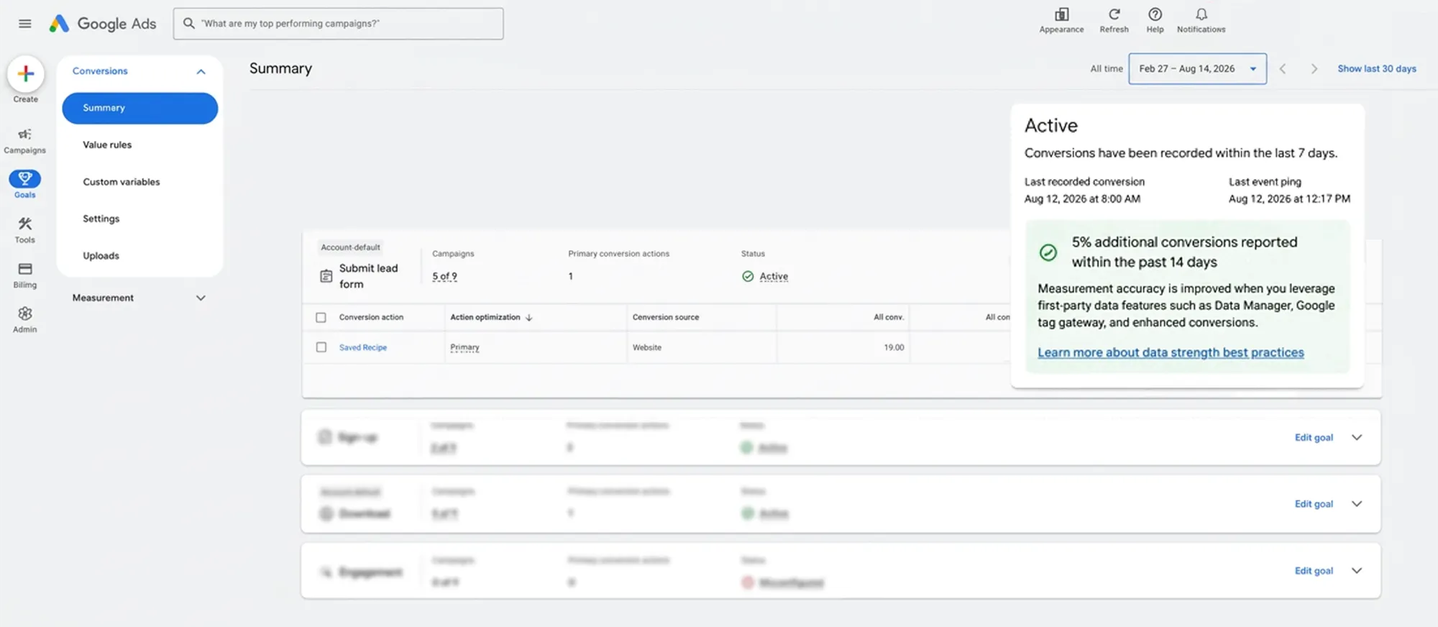Image resolution: width=1438 pixels, height=627 pixels.
Task: Open the Uploads menu item
Action: tap(101, 256)
